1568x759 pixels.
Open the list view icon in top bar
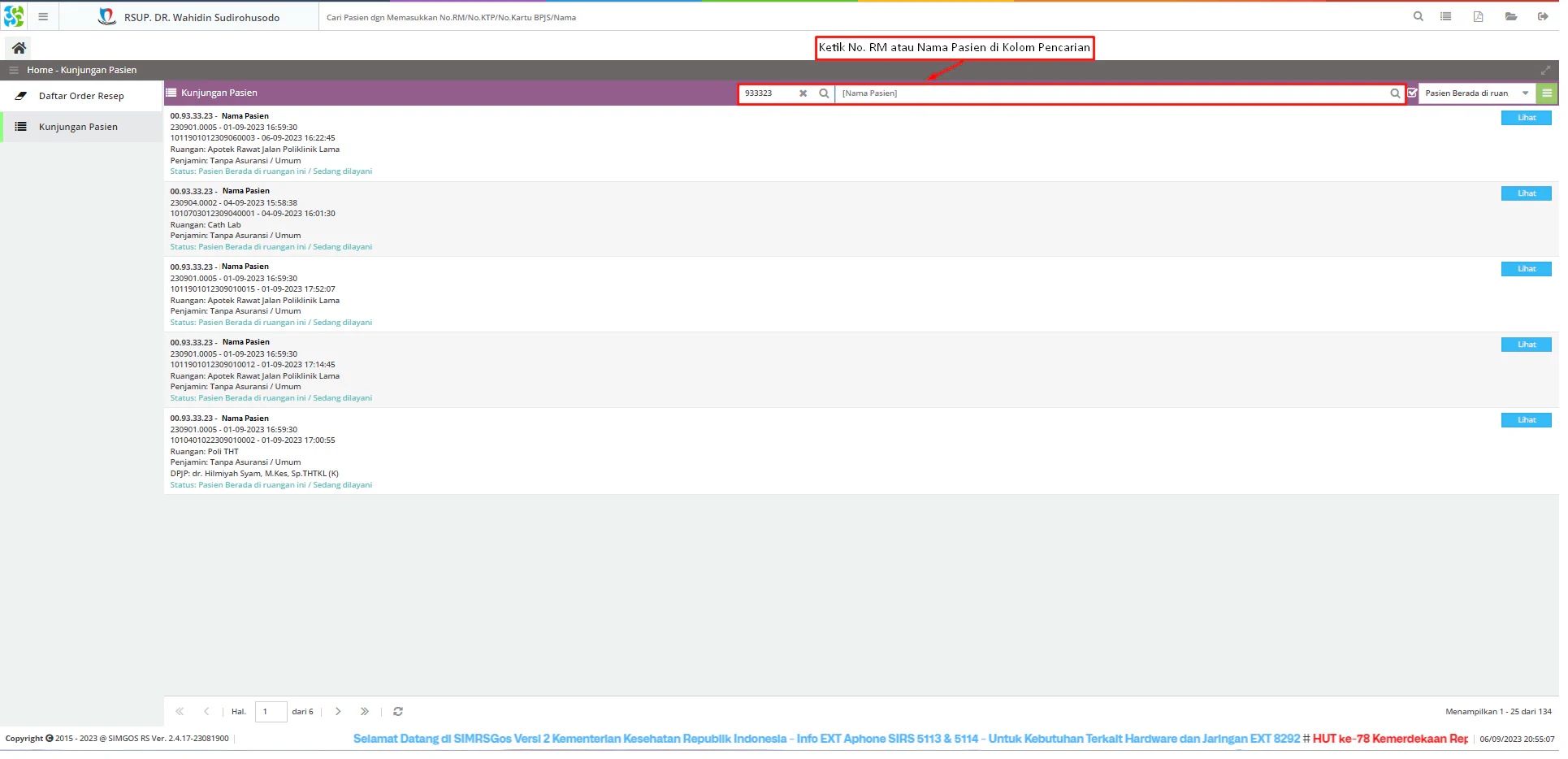1446,16
